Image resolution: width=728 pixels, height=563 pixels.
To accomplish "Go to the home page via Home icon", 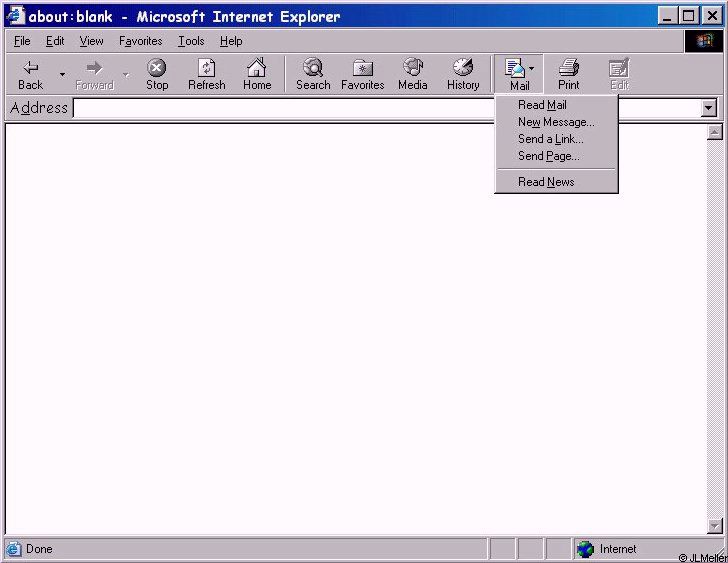I will [x=257, y=68].
